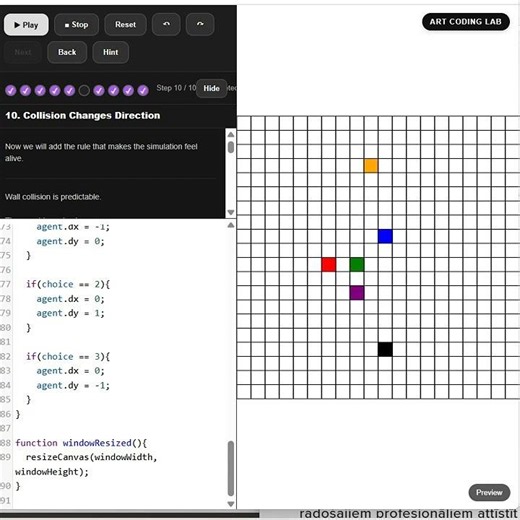Click the black agent square on the grid

pos(385,349)
